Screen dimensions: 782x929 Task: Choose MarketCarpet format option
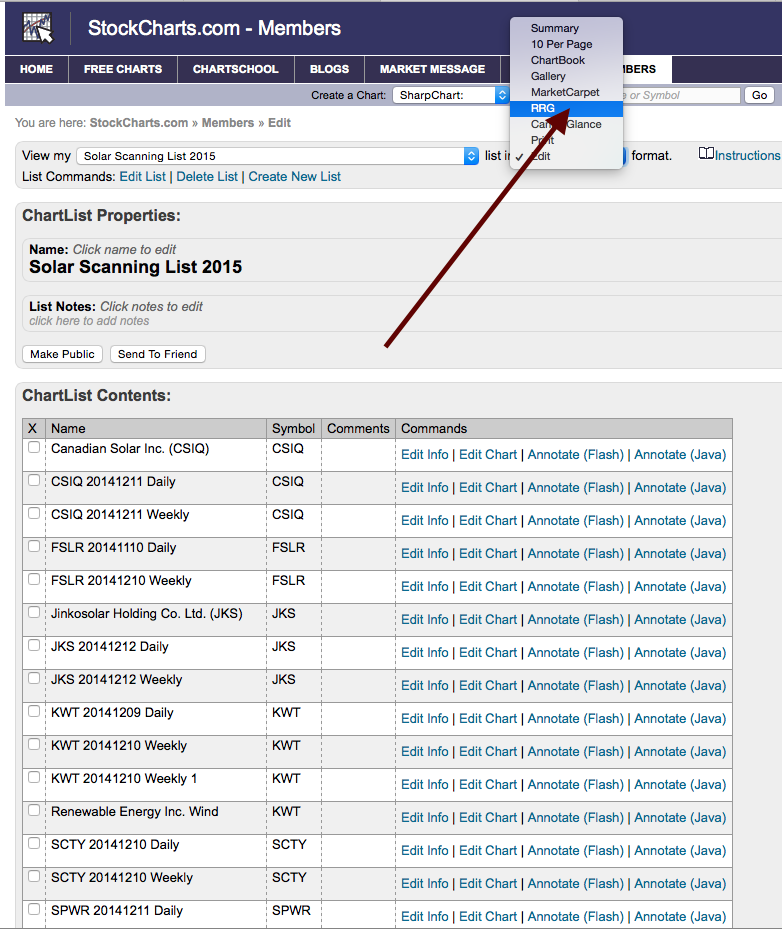565,92
